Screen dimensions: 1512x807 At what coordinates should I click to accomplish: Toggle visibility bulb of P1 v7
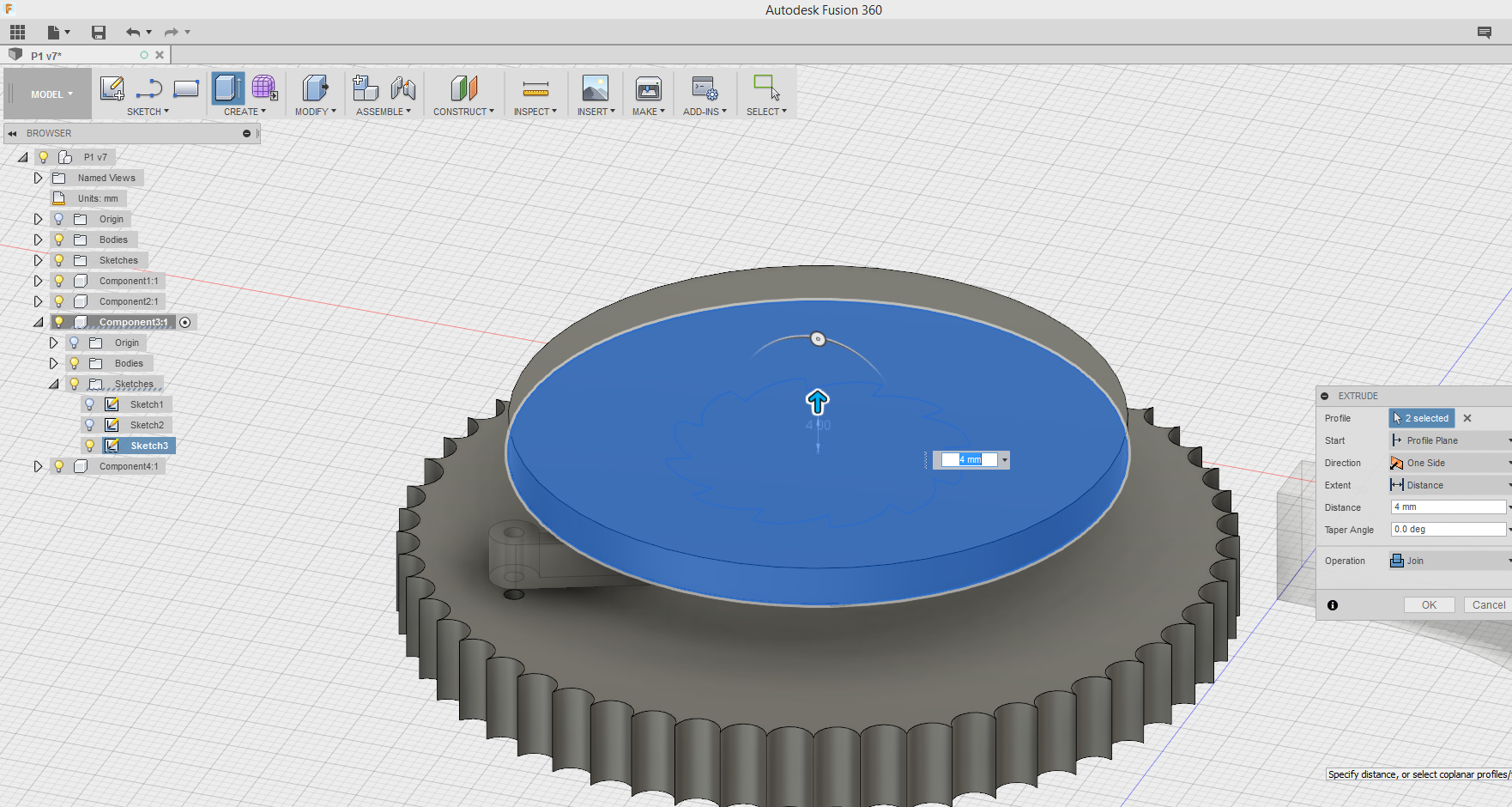43,157
